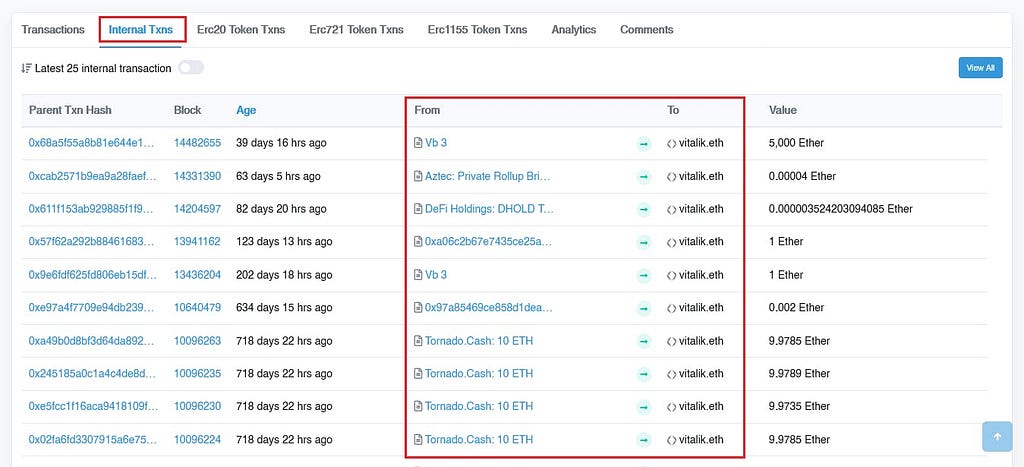This screenshot has width=1024, height=467.
Task: Open Tornado.Cash: 10 ETH in block 10096235 row
Action: [479, 374]
